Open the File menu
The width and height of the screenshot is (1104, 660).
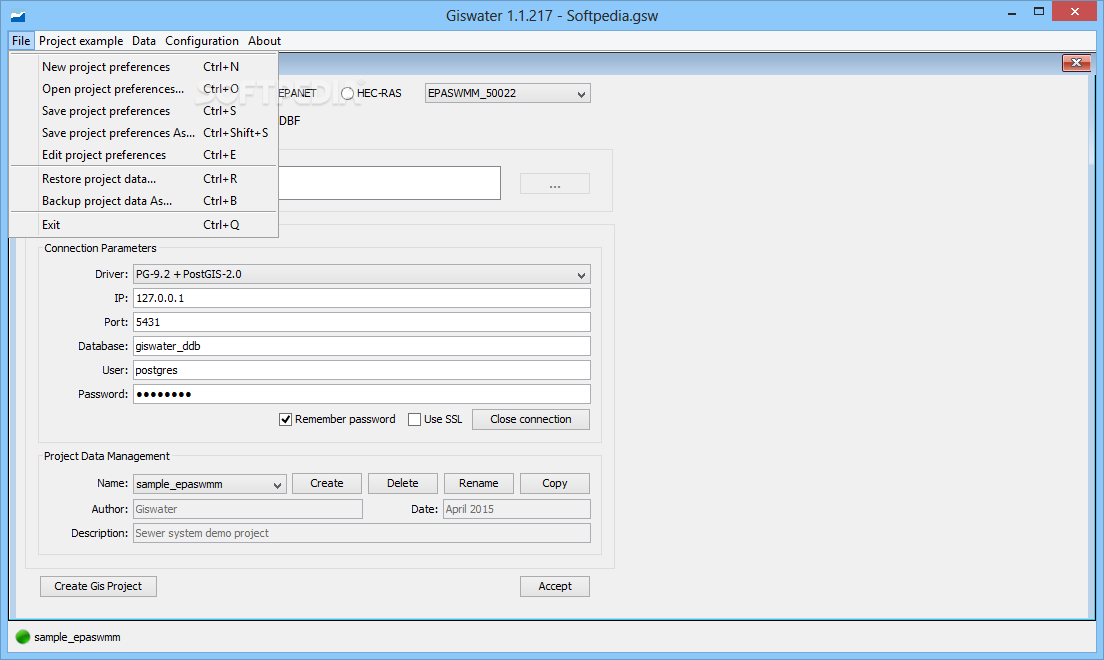pos(21,41)
